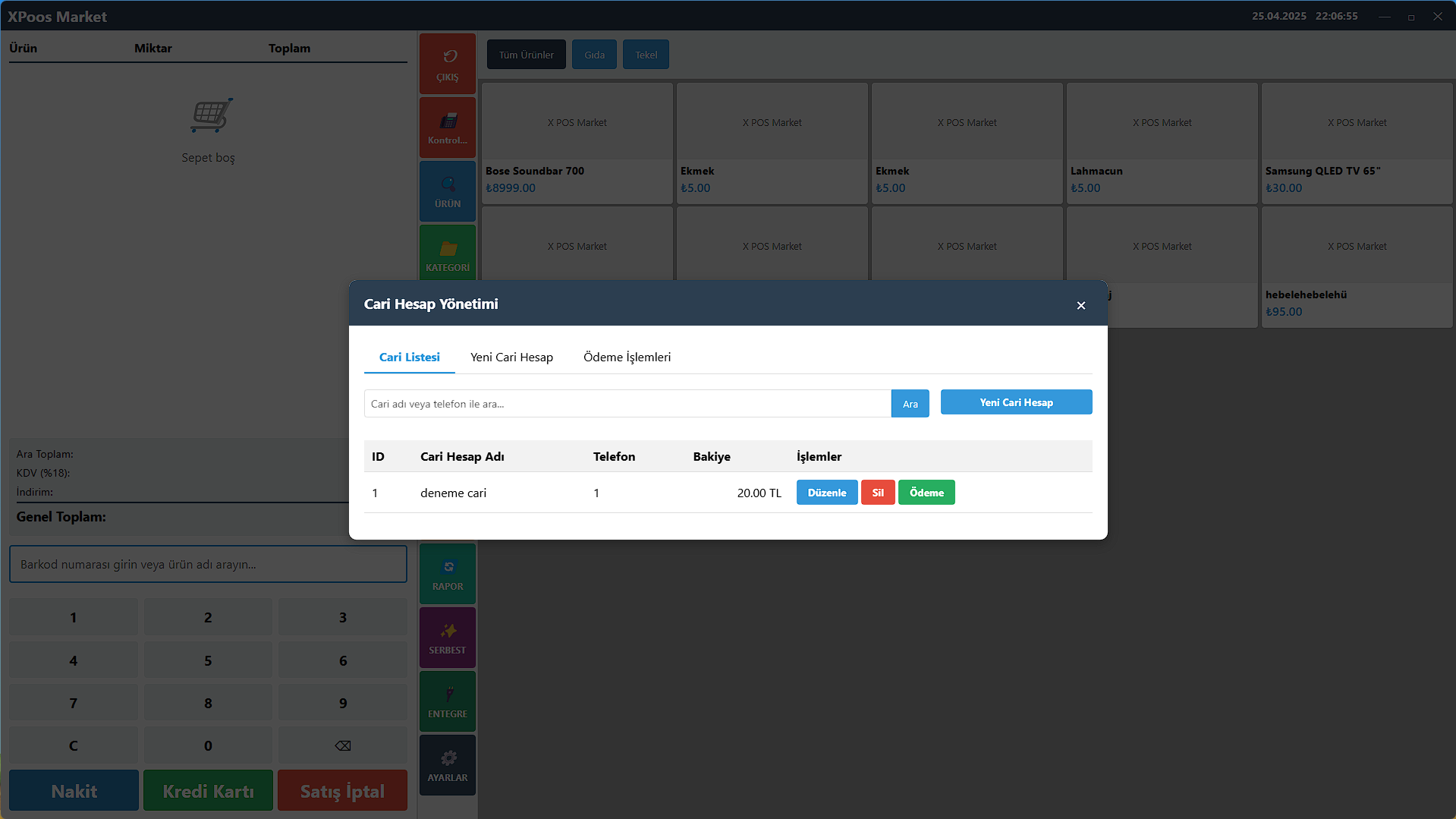Close the Cari Hesap Yönetimi dialog
The image size is (1456, 819).
pyautogui.click(x=1080, y=305)
